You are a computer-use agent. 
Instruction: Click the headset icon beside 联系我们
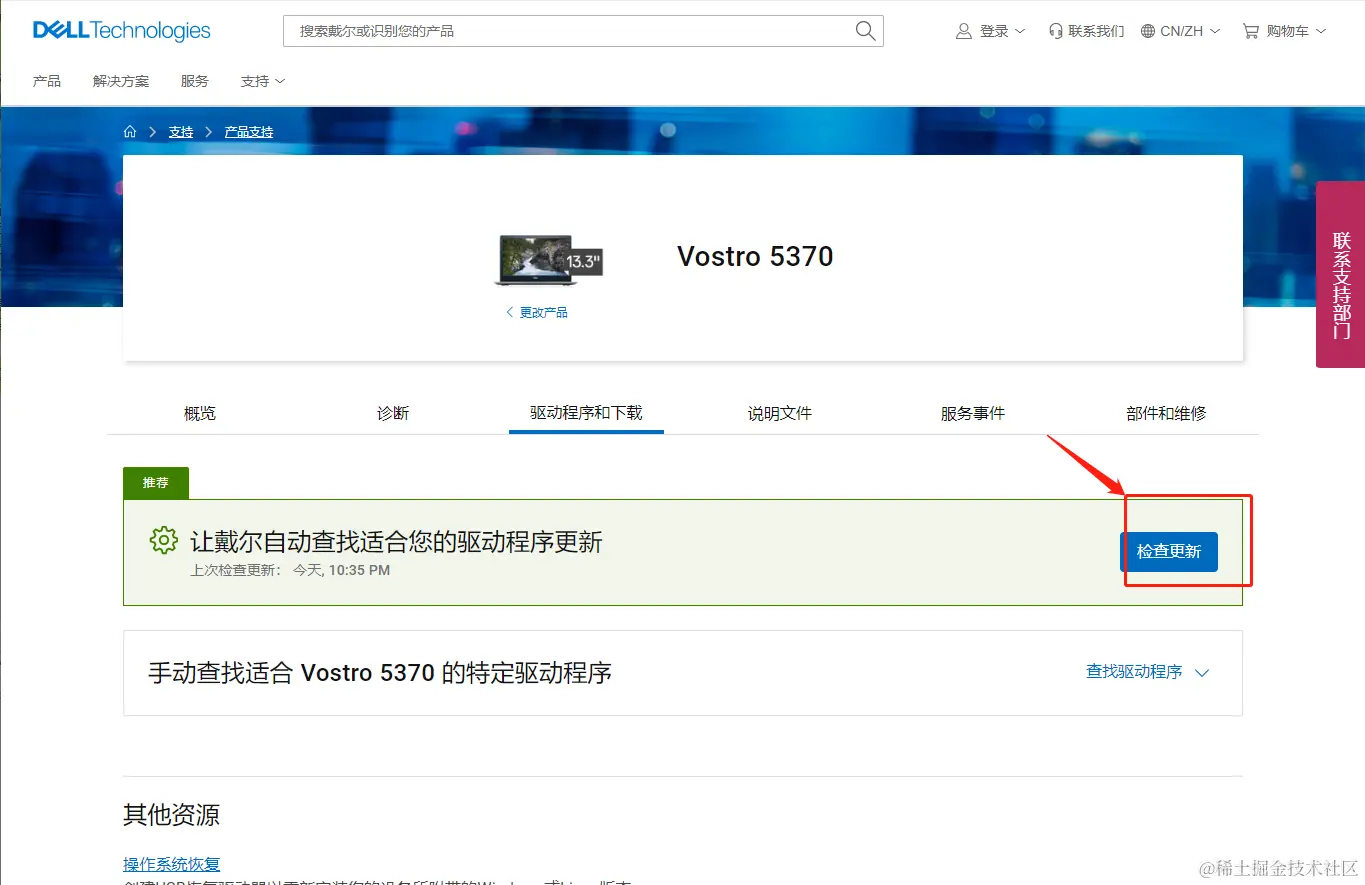tap(1055, 31)
